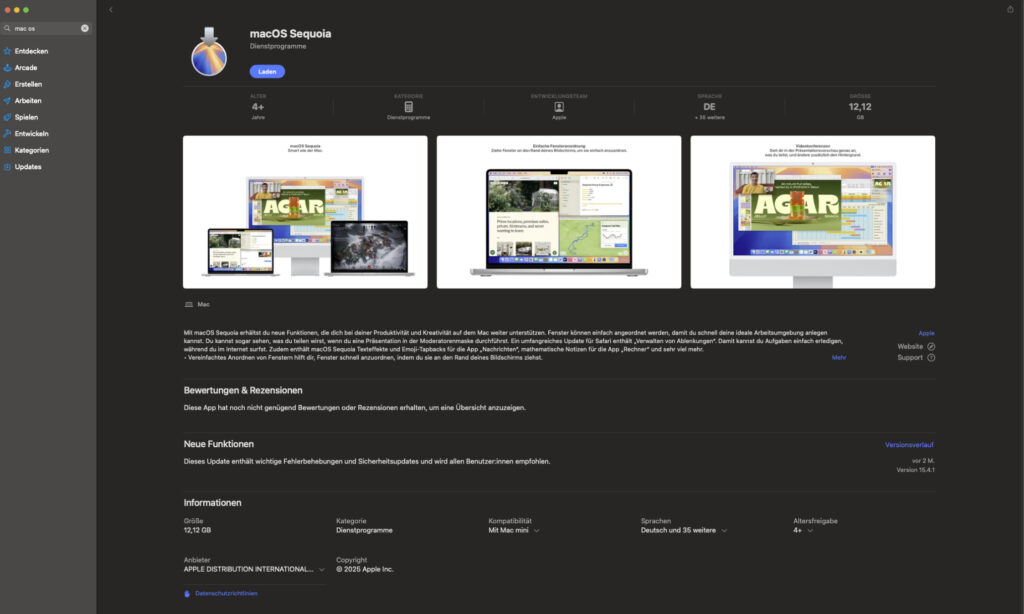Click the Datenschutzrichtlinien hand icon
Screen dimensions: 1024x614
(187, 593)
